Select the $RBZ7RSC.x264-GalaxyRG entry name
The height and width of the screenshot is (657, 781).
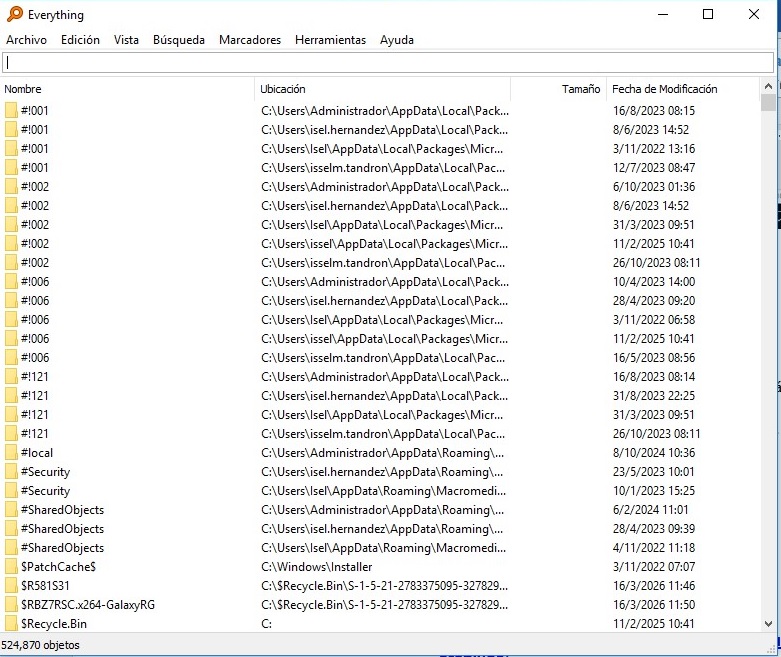coord(88,604)
